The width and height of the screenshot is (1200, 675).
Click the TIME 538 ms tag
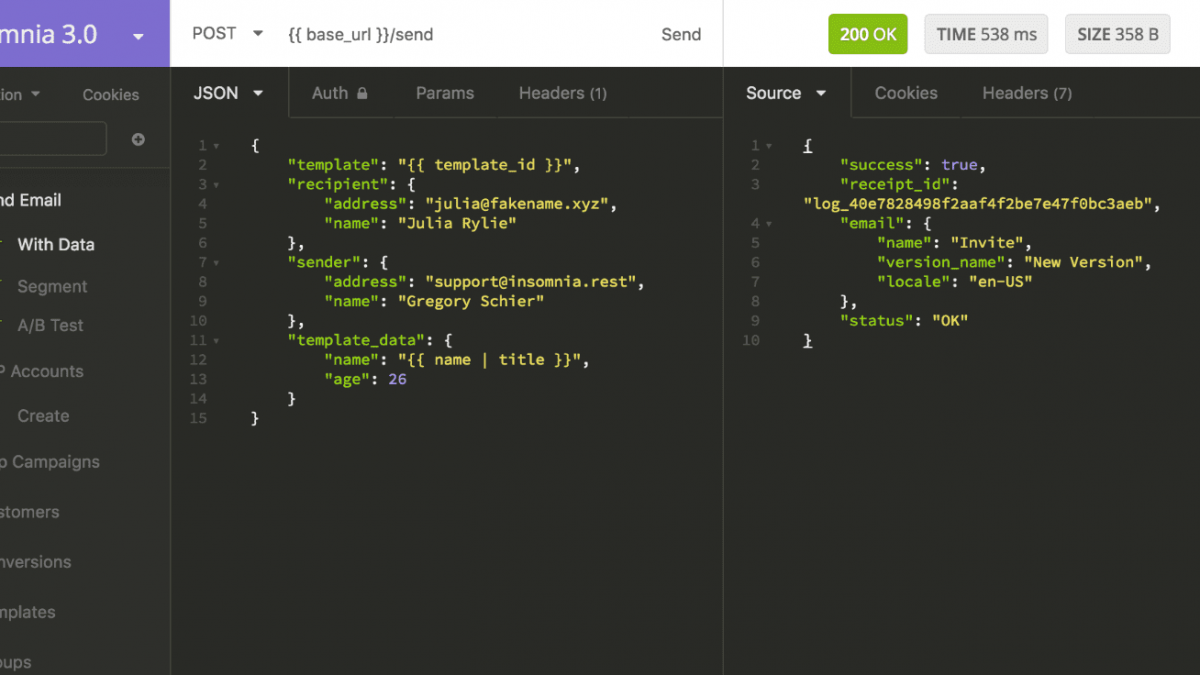tap(986, 34)
